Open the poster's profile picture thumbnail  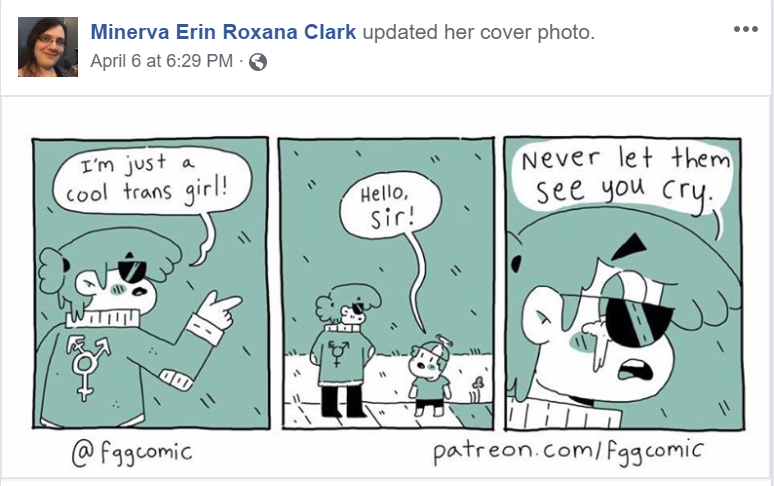coord(48,47)
